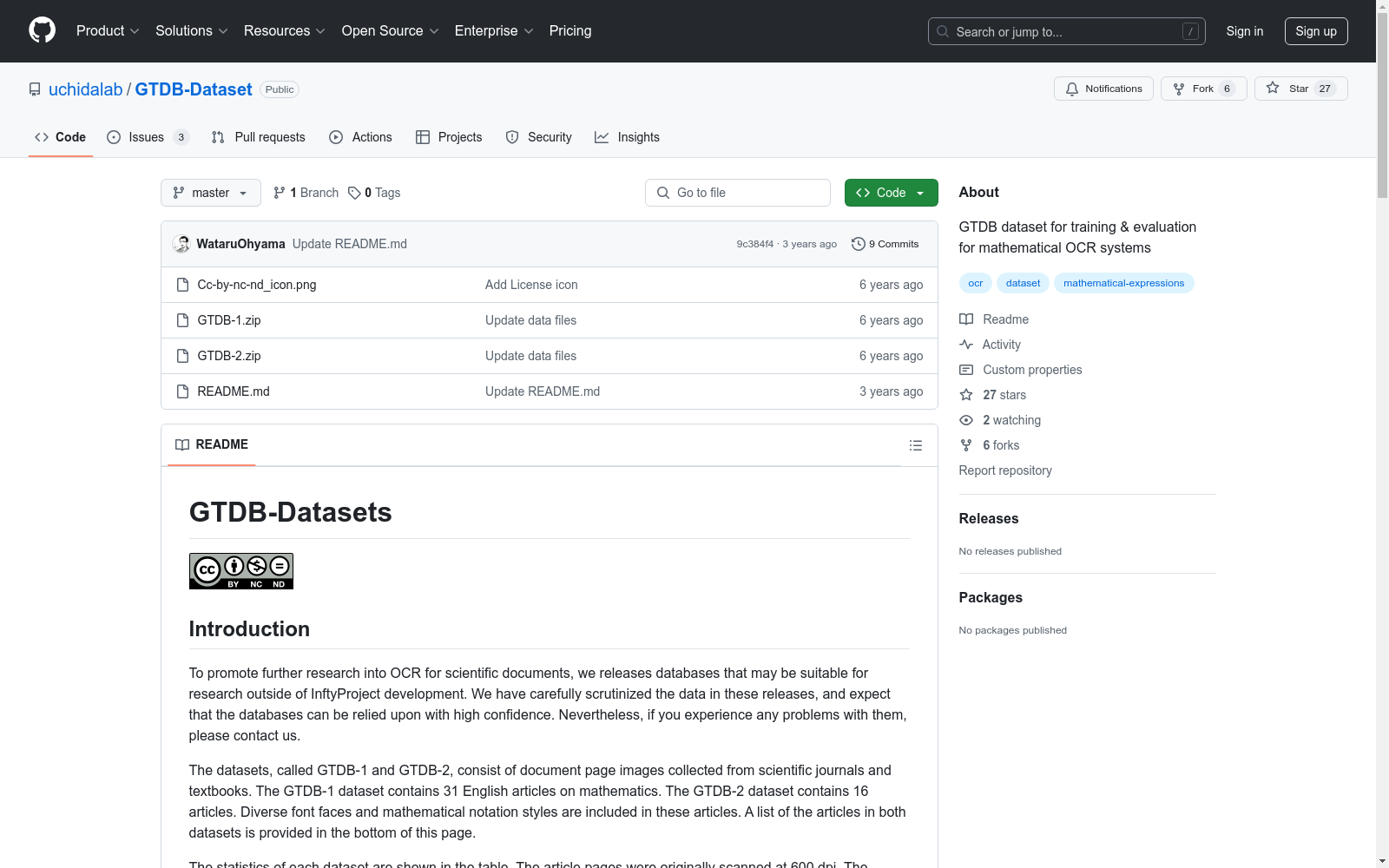1389x868 pixels.
Task: Click the GitHub logo icon
Action: click(x=42, y=30)
